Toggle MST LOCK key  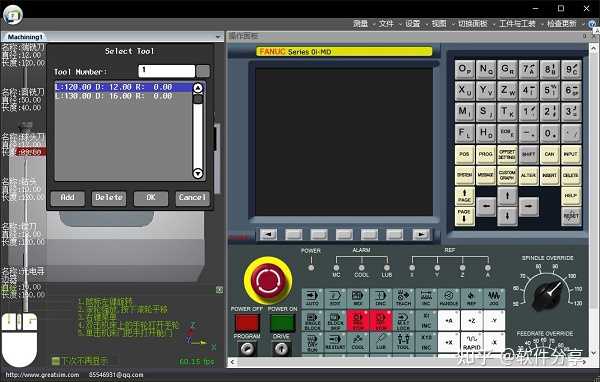tap(403, 321)
